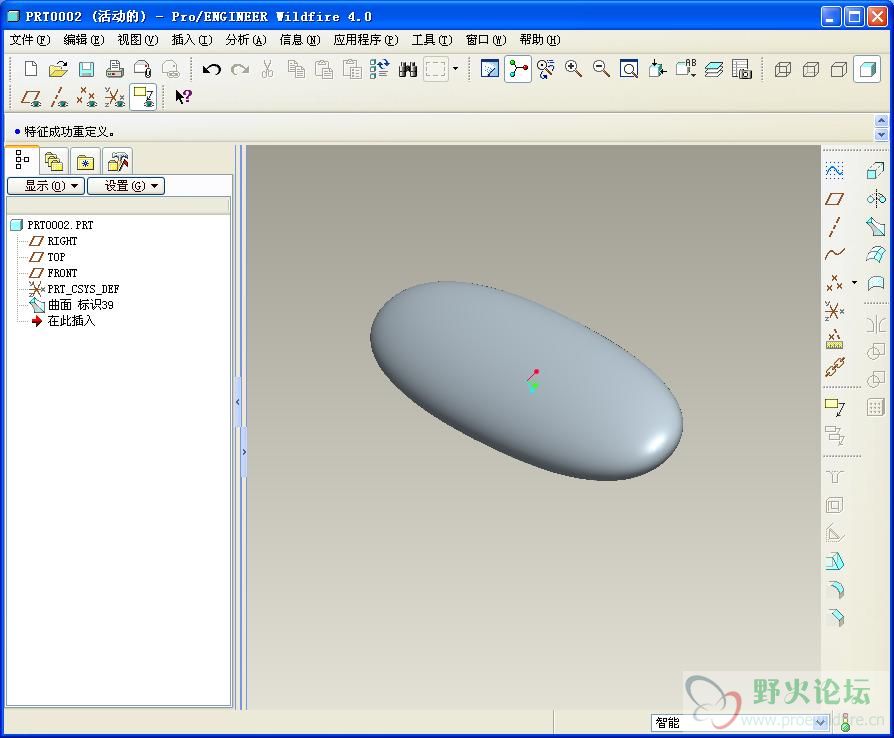The image size is (894, 738).
Task: Switch to no hidden display mode
Action: point(839,69)
